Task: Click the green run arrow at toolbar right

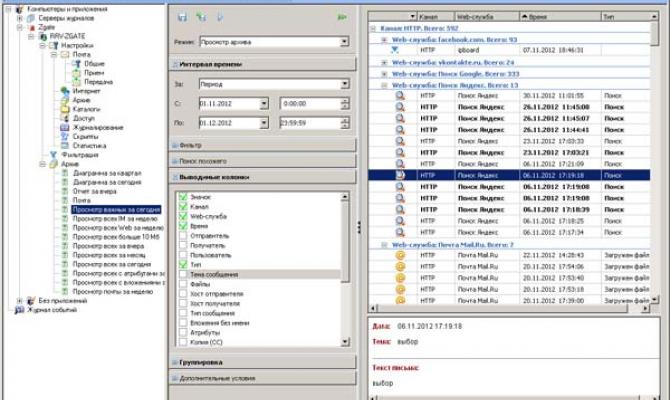Action: click(342, 17)
